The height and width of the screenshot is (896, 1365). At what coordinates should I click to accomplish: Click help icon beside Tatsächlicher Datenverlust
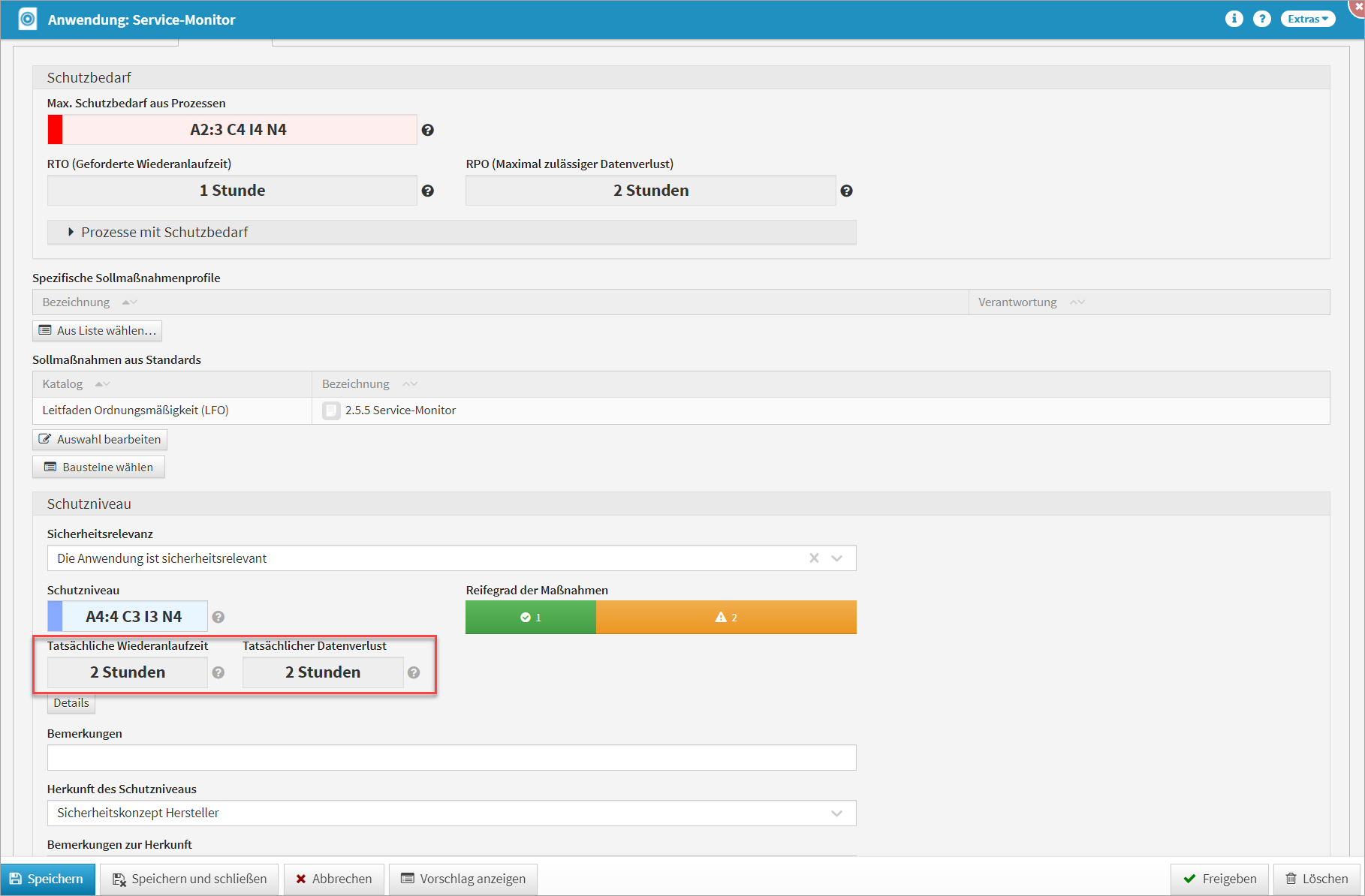[414, 672]
